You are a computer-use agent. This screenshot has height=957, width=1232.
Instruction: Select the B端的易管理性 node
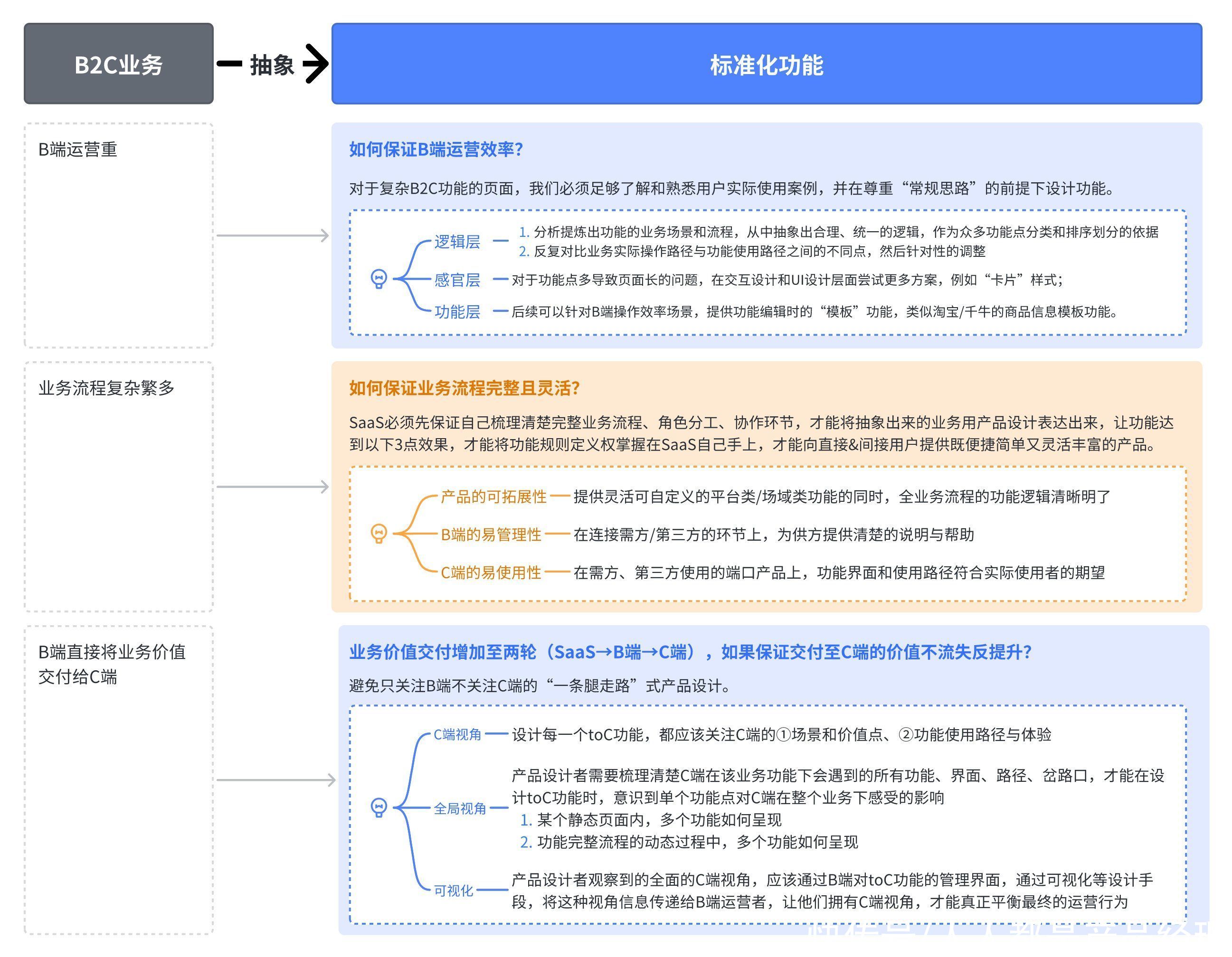pyautogui.click(x=491, y=534)
